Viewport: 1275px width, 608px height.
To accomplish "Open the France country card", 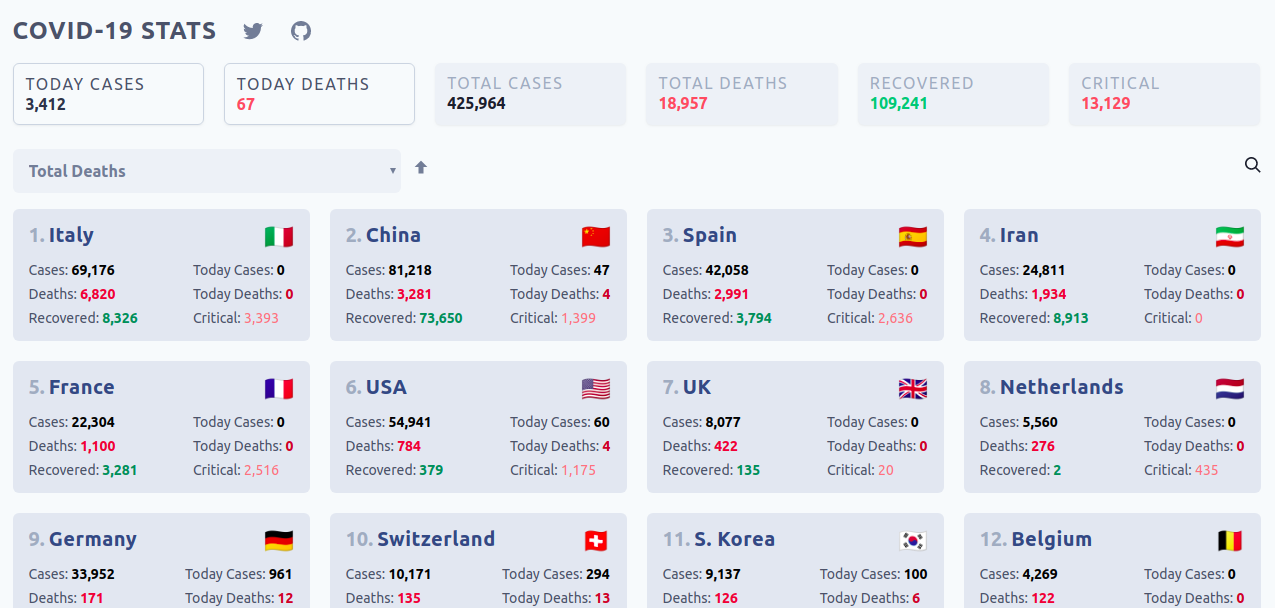I will (161, 427).
